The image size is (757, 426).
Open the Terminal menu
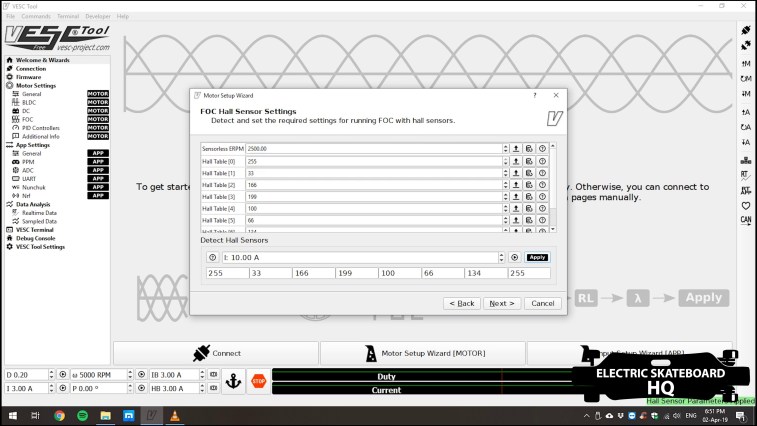[68, 16]
